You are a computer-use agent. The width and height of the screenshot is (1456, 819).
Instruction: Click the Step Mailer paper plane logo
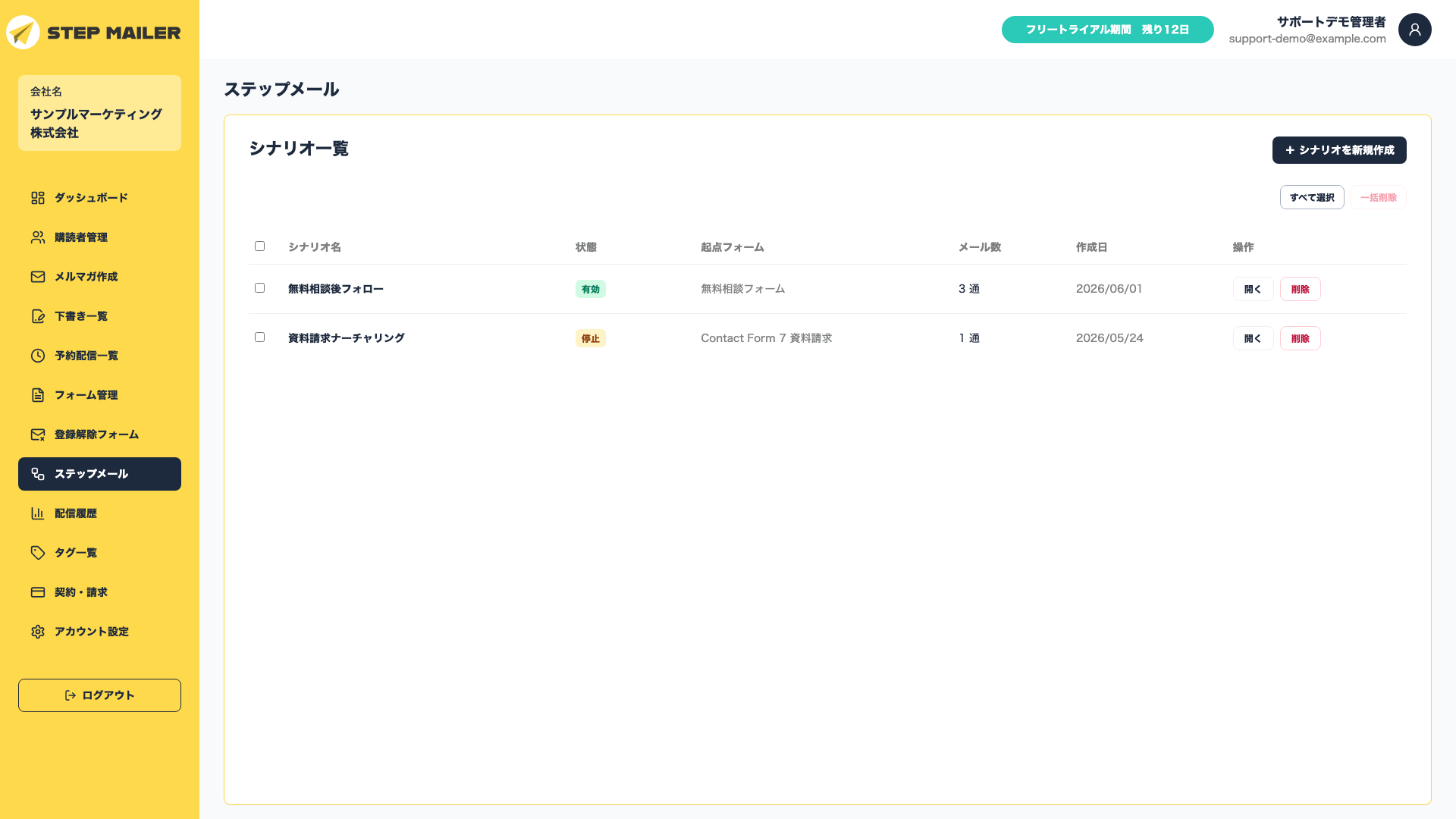pyautogui.click(x=23, y=33)
